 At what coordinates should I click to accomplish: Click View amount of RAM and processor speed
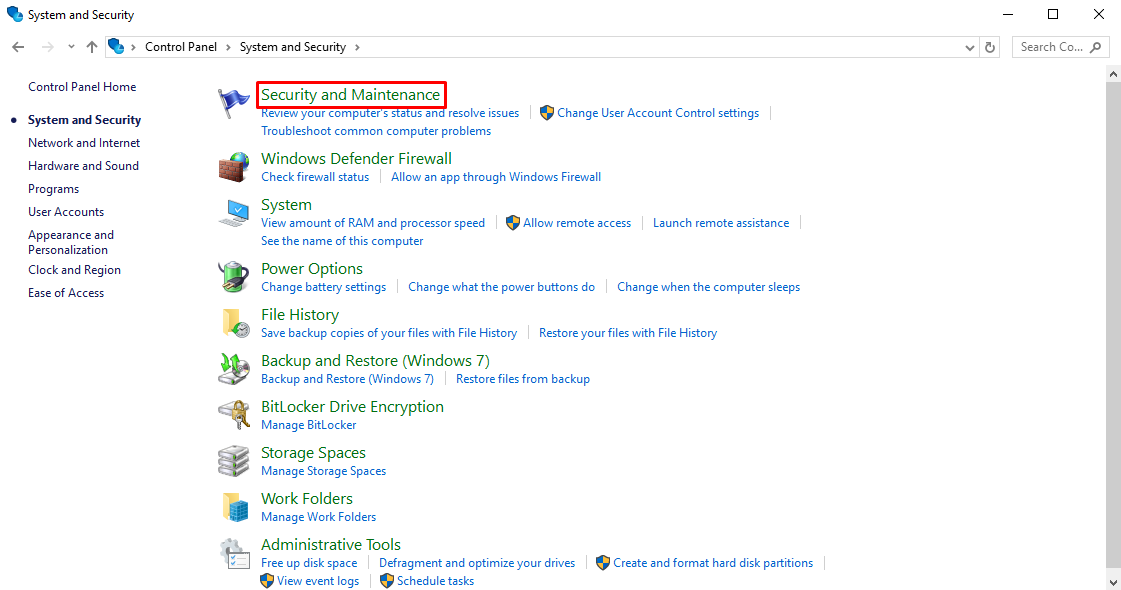point(372,223)
